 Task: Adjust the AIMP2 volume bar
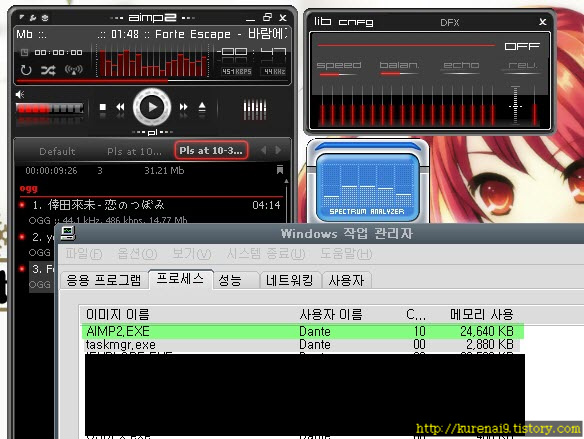[50, 108]
